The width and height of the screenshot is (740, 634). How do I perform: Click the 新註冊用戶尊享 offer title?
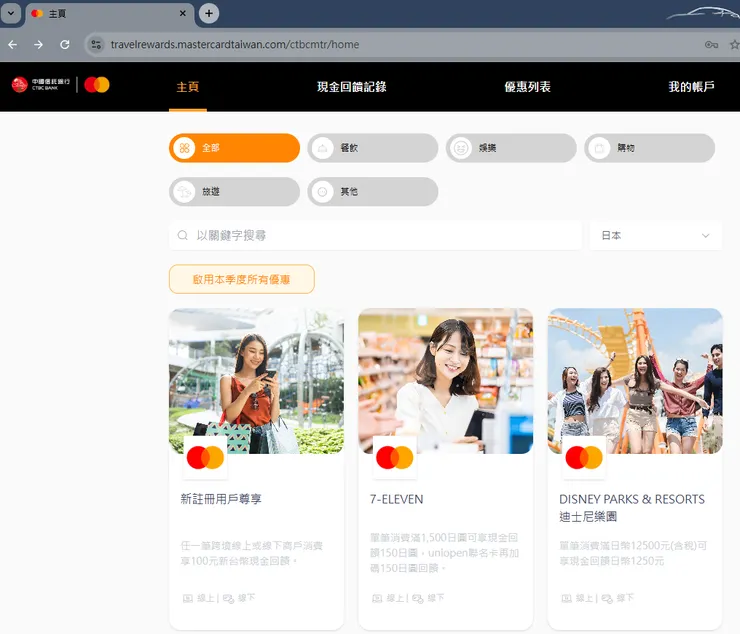pos(221,499)
